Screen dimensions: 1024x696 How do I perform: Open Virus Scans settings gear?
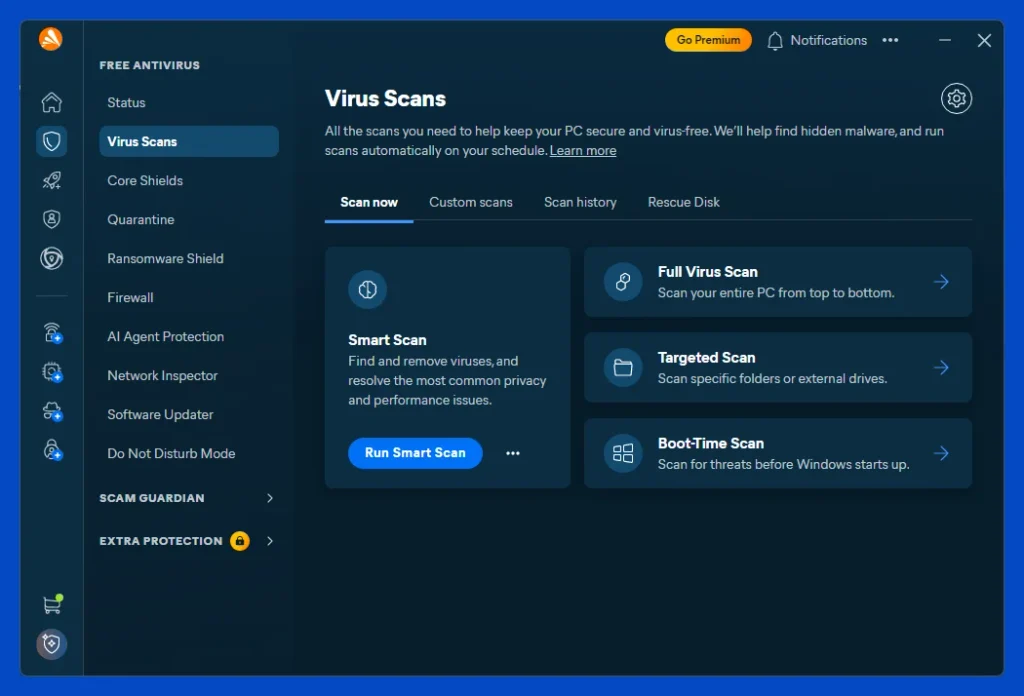tap(956, 99)
